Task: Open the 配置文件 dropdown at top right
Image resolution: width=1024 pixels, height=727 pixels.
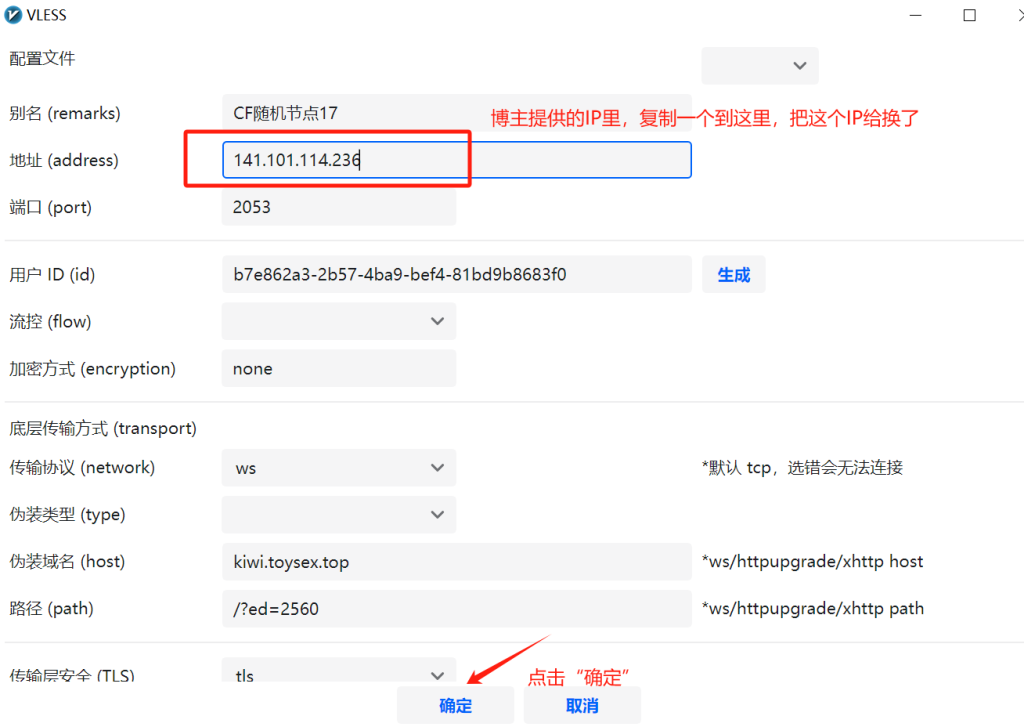Action: pyautogui.click(x=760, y=65)
